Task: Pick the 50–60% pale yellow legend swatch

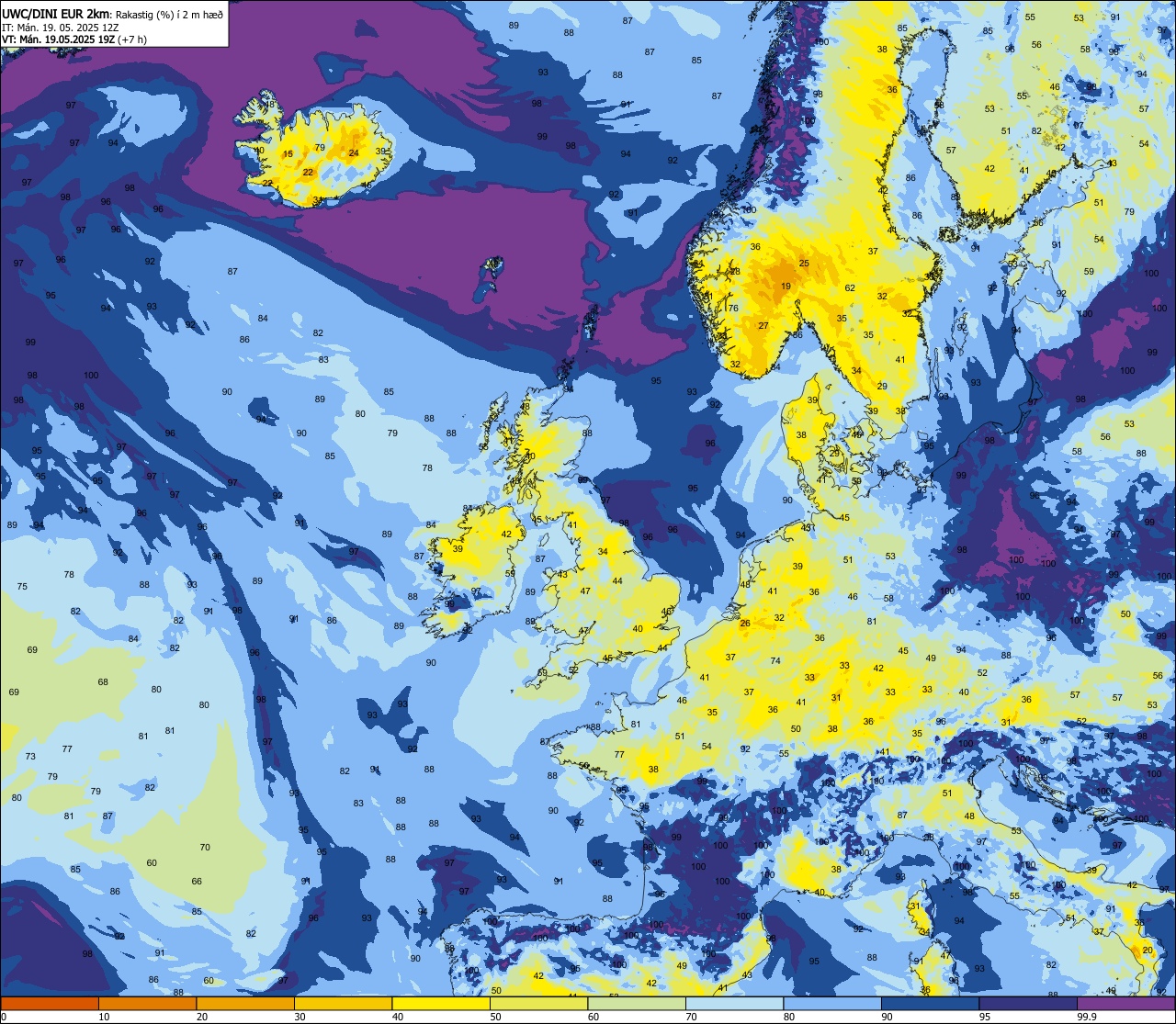Action: 538,1003
